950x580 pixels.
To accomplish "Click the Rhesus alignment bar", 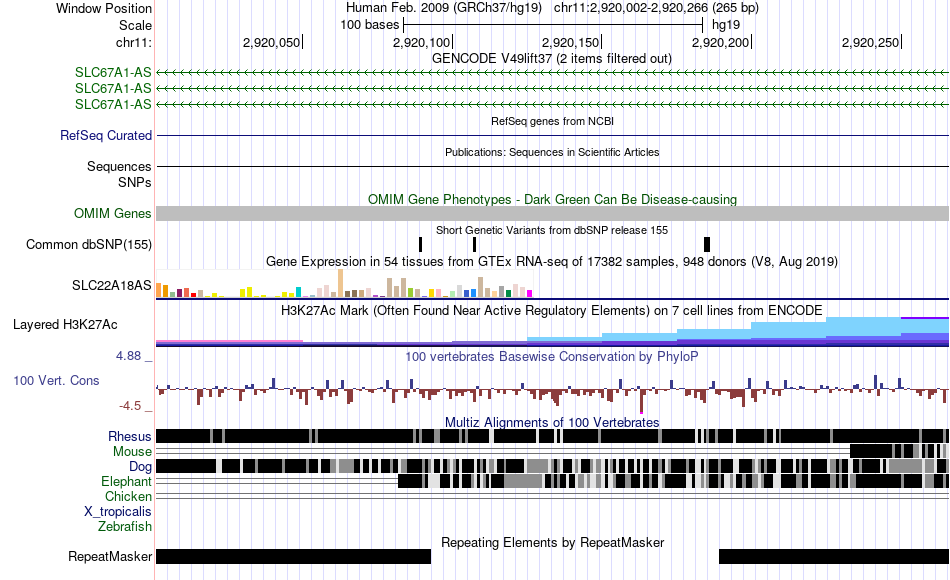I will [553, 436].
